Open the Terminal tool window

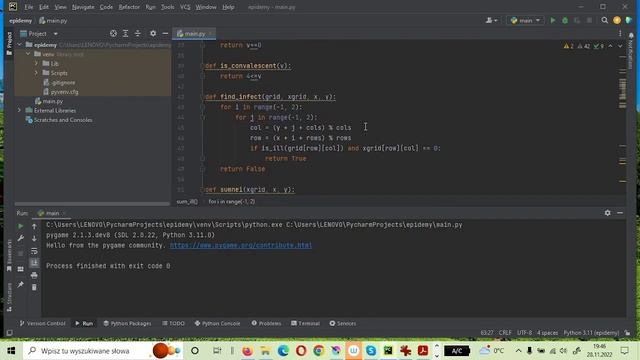[x=305, y=323]
